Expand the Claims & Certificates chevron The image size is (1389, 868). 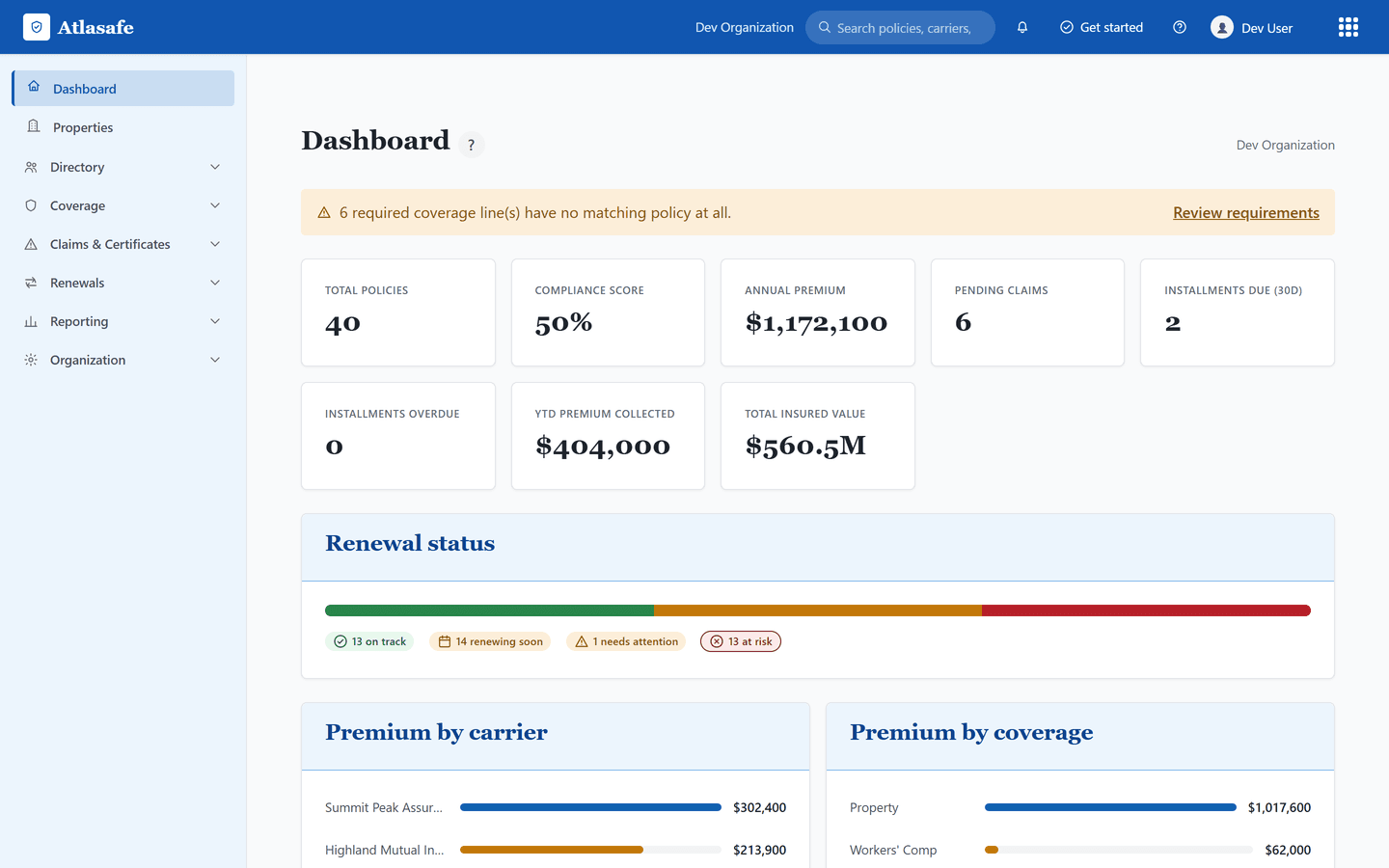point(215,244)
